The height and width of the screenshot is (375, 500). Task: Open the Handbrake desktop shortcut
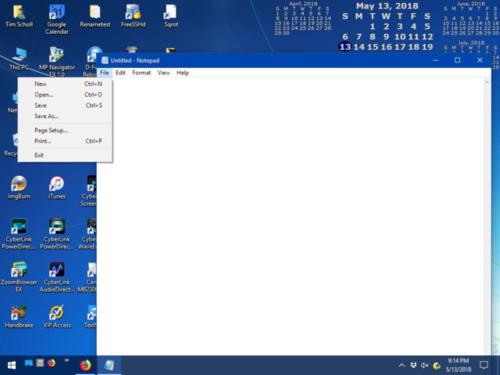[x=19, y=317]
